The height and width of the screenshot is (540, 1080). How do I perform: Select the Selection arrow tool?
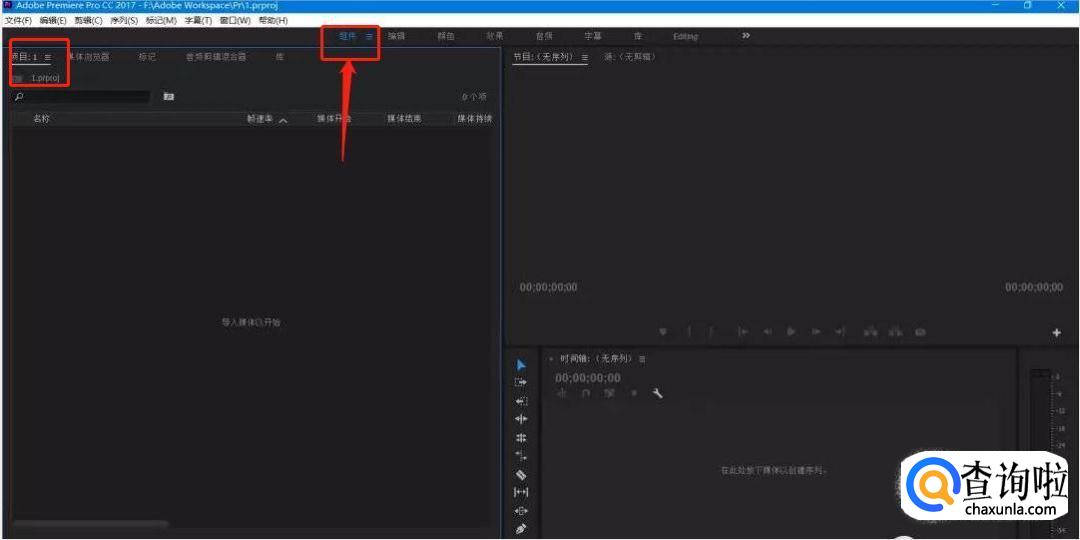pos(521,365)
